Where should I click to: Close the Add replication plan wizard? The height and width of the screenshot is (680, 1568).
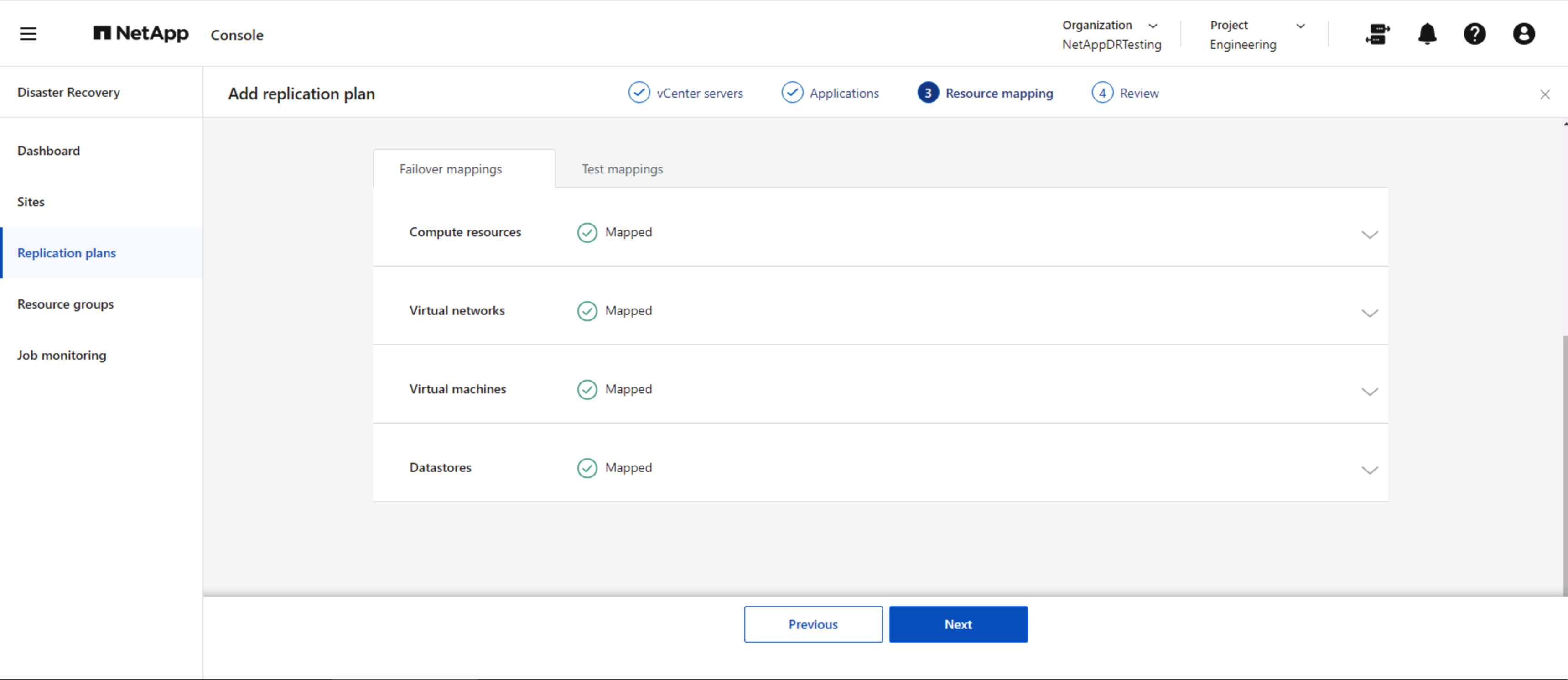(x=1544, y=94)
